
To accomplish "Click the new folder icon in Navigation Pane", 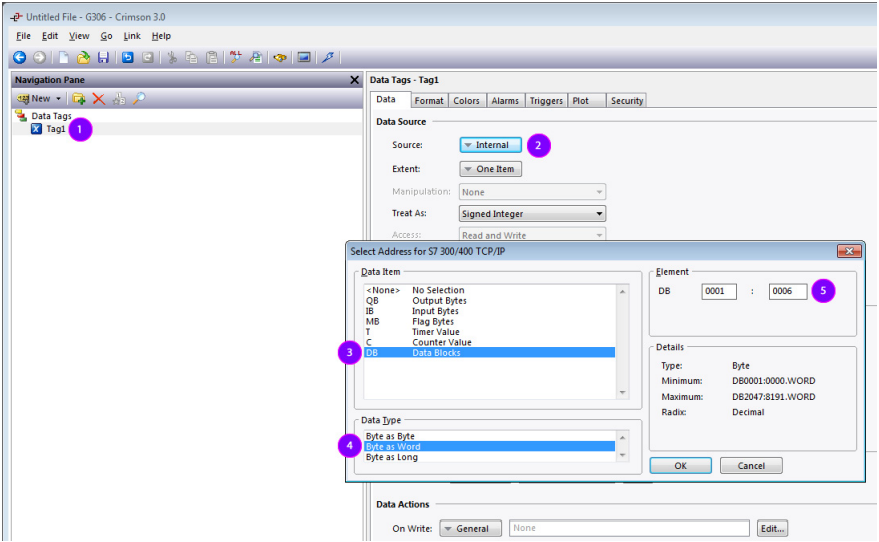I will [79, 99].
